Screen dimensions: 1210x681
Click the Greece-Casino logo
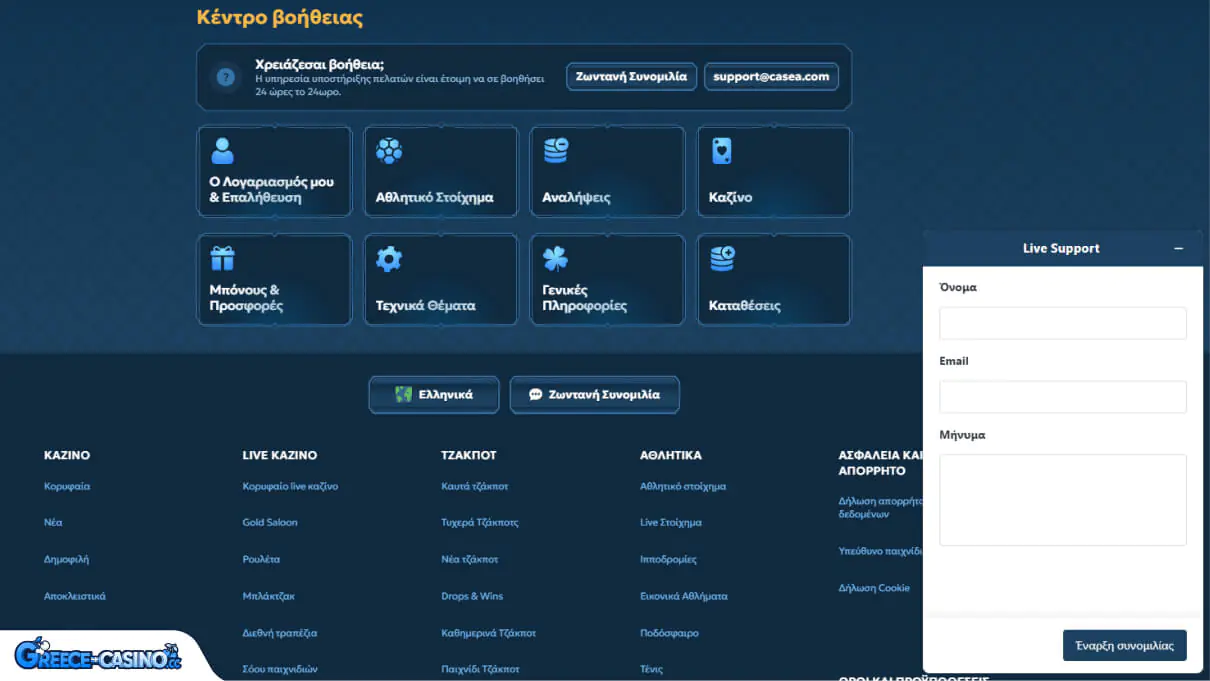(x=98, y=655)
